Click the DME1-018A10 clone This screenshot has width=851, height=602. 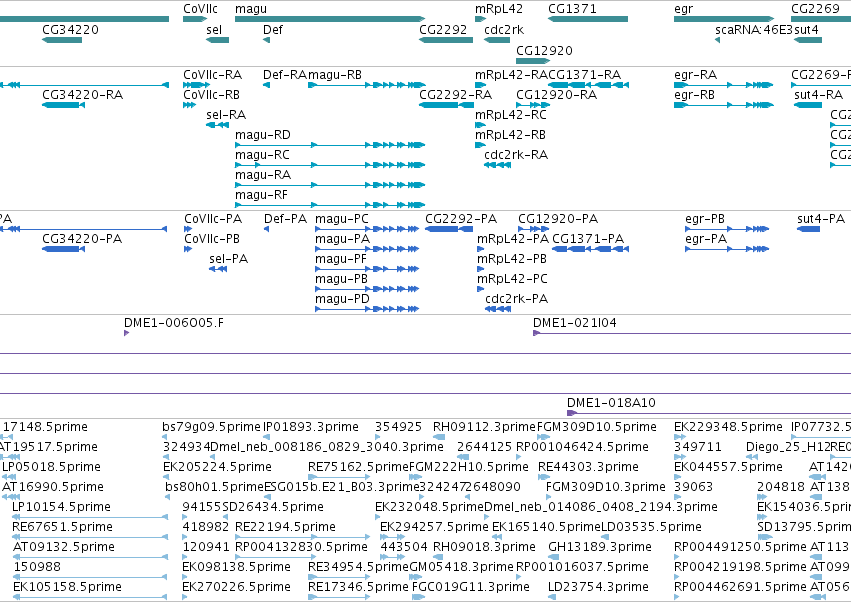pyautogui.click(x=709, y=413)
